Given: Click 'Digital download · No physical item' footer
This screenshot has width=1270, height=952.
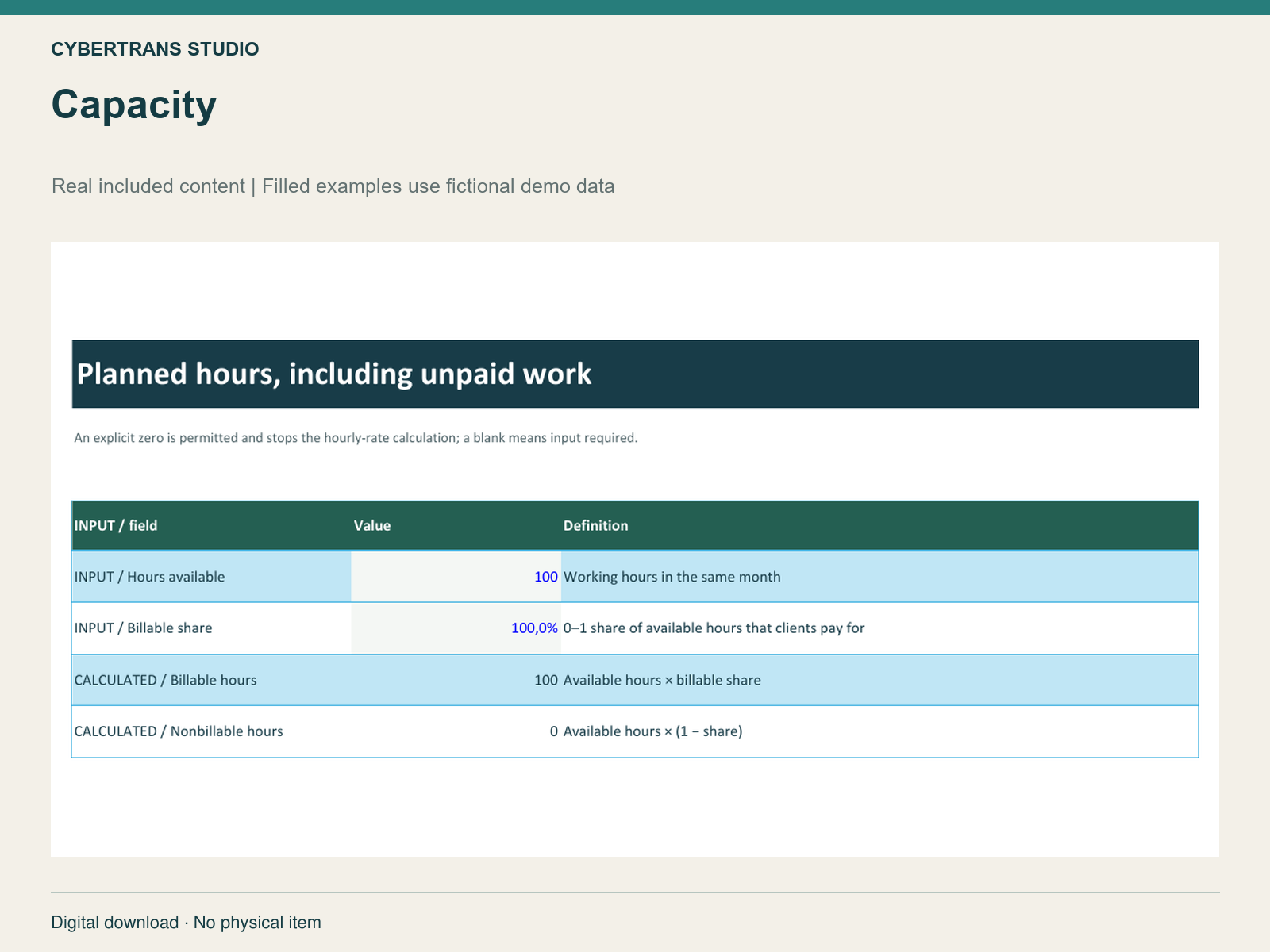Looking at the screenshot, I should tap(187, 923).
